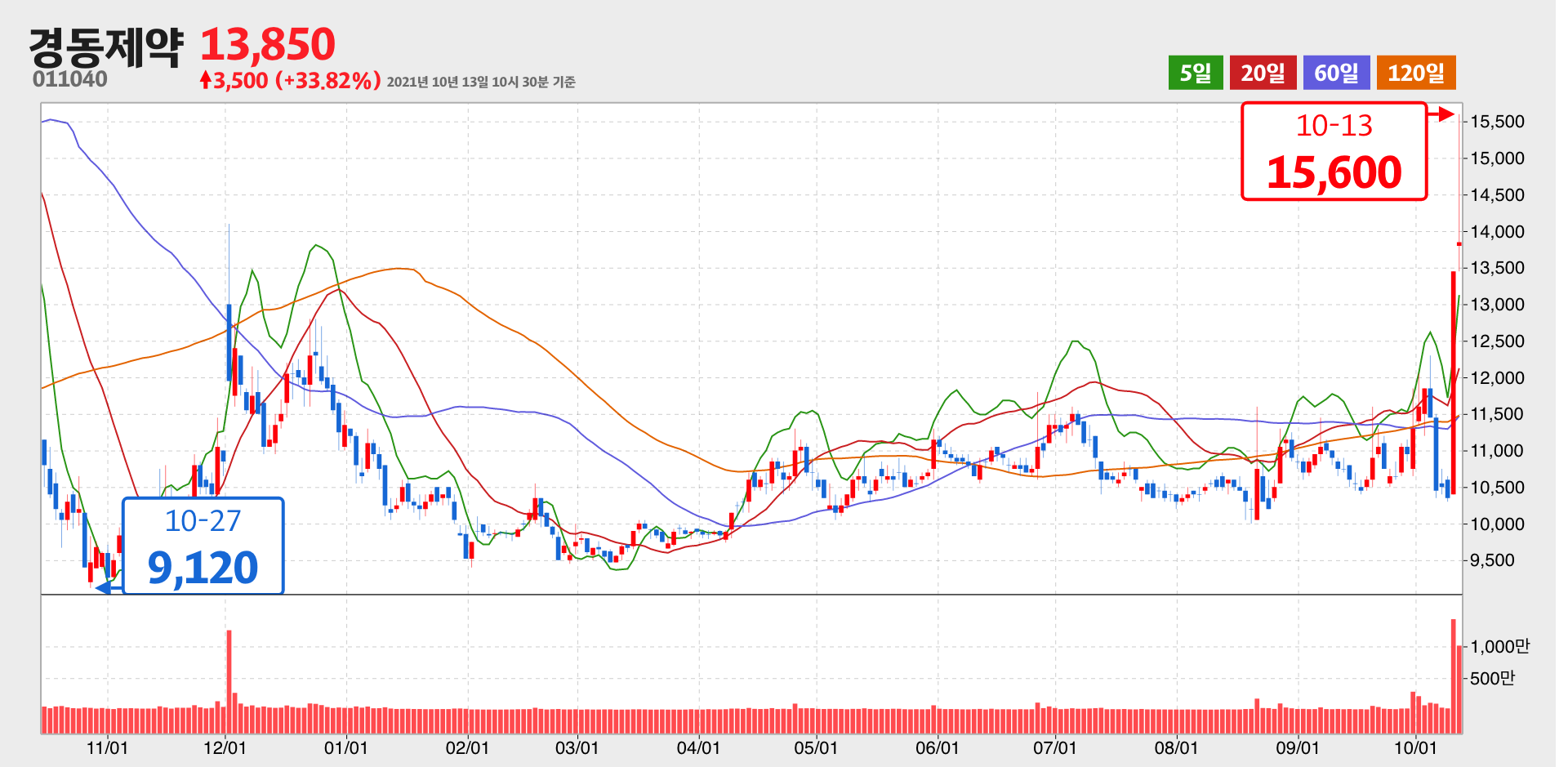
Task: Click the 06/01 date axis label
Action: click(x=937, y=748)
